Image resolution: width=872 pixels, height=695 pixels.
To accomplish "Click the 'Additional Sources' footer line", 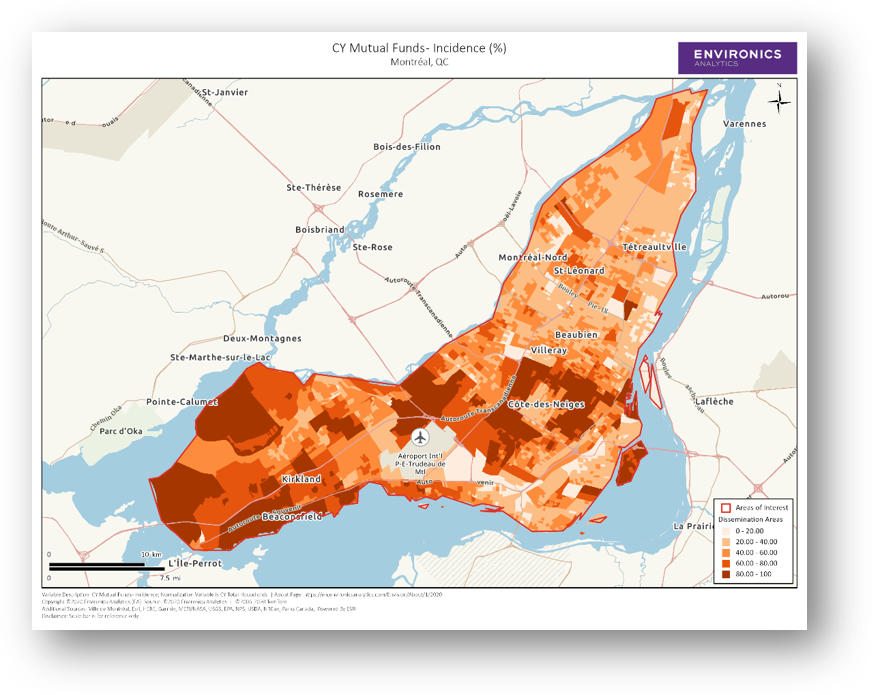I will coord(199,609).
